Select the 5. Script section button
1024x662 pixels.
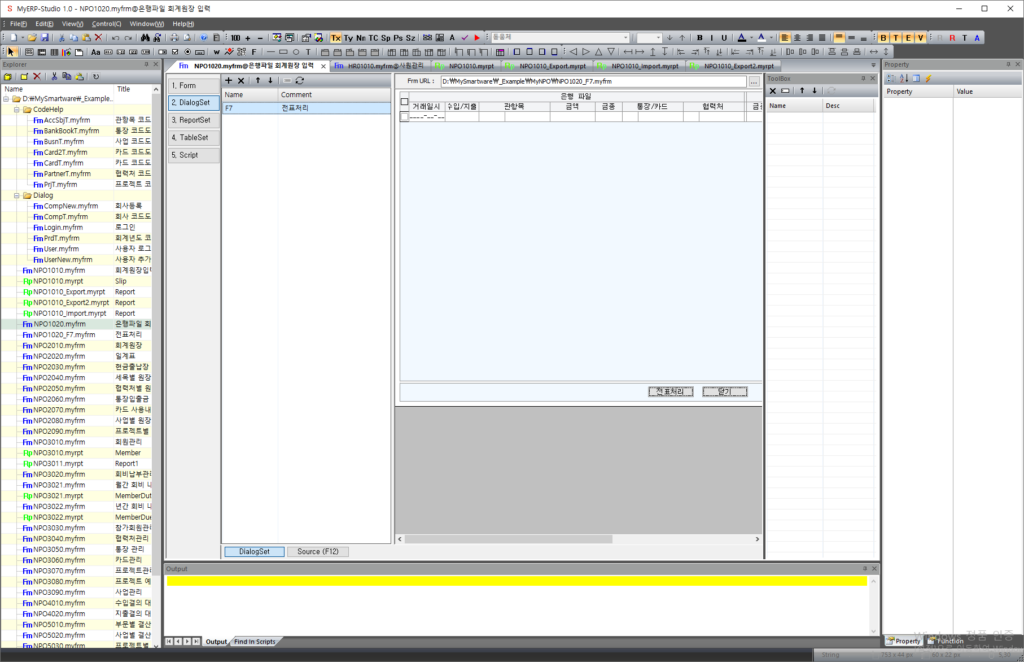pyautogui.click(x=194, y=155)
